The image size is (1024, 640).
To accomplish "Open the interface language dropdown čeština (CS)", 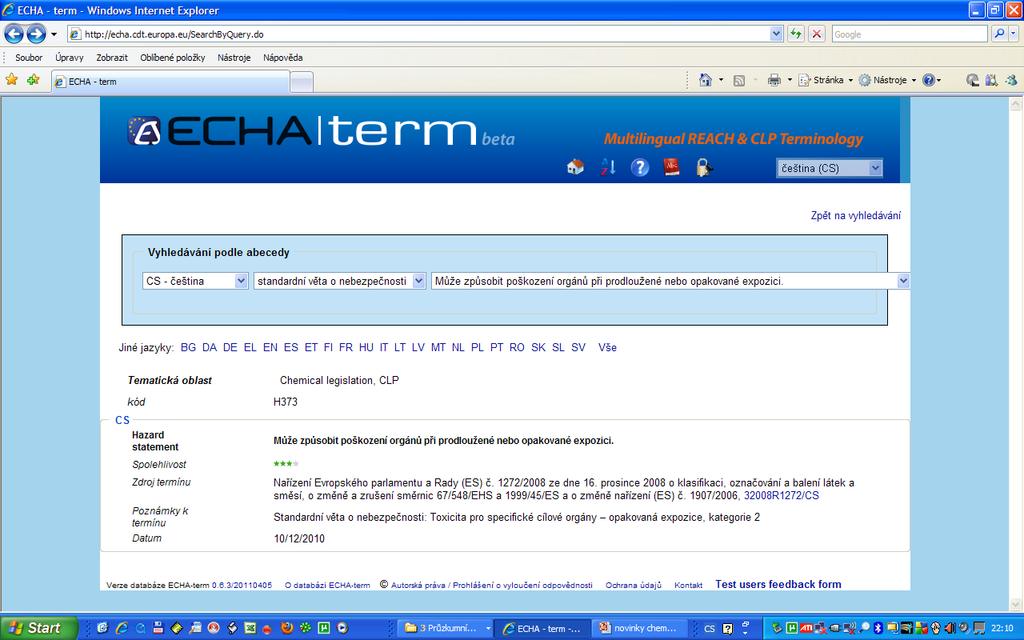I will point(829,168).
